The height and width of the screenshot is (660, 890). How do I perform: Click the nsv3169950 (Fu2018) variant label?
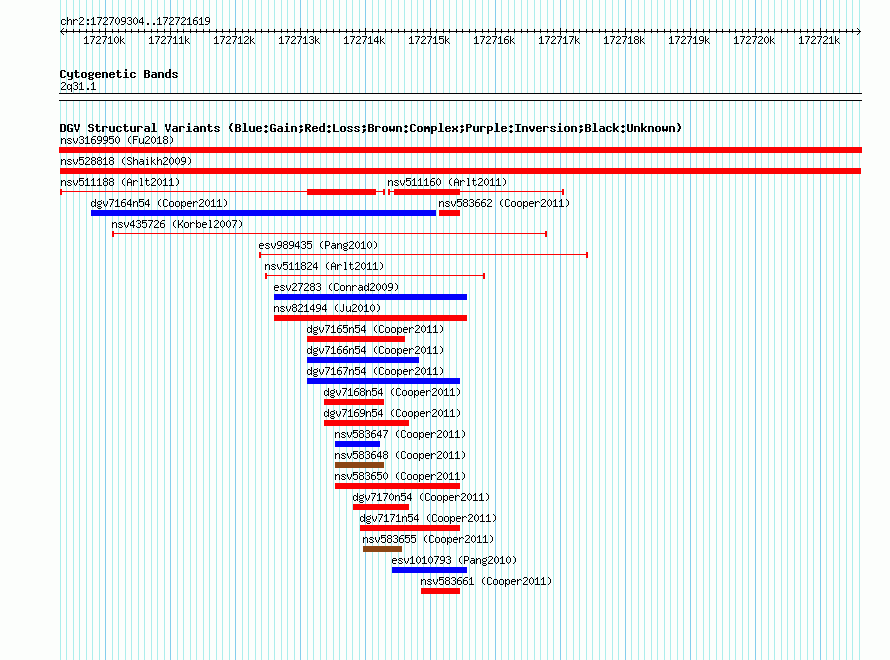point(117,140)
